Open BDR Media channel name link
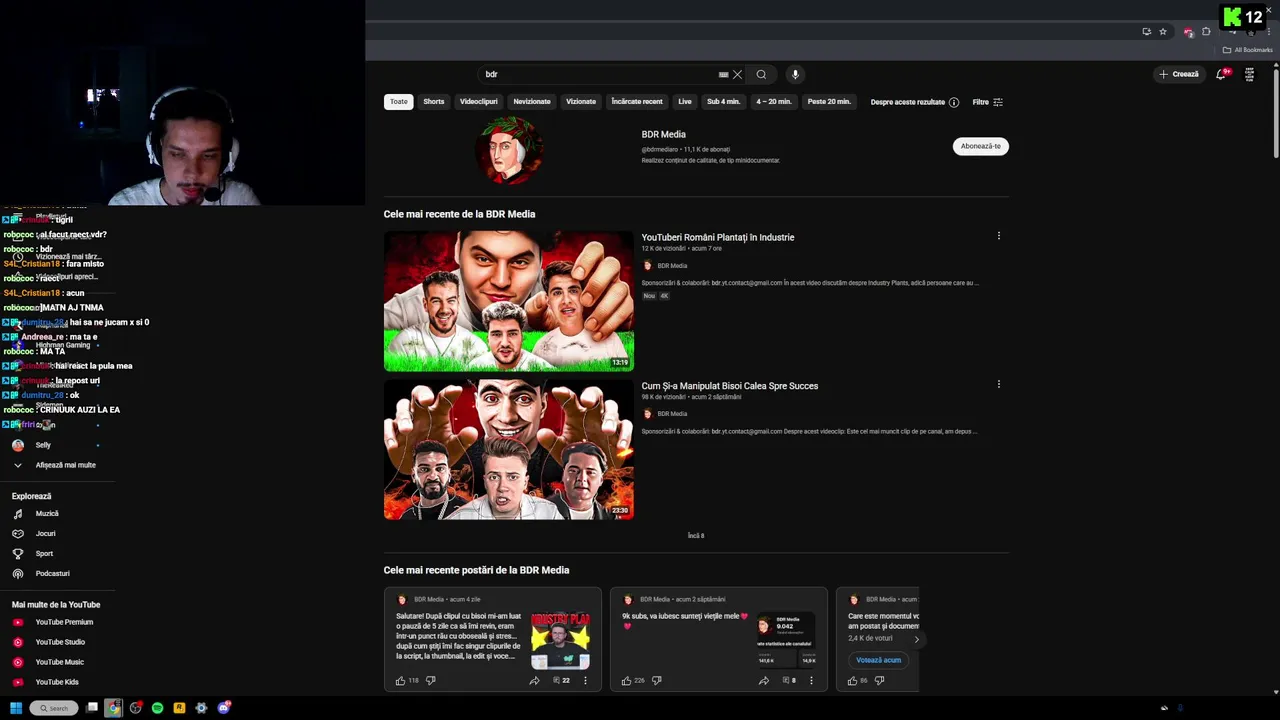This screenshot has height=720, width=1280. click(x=664, y=134)
